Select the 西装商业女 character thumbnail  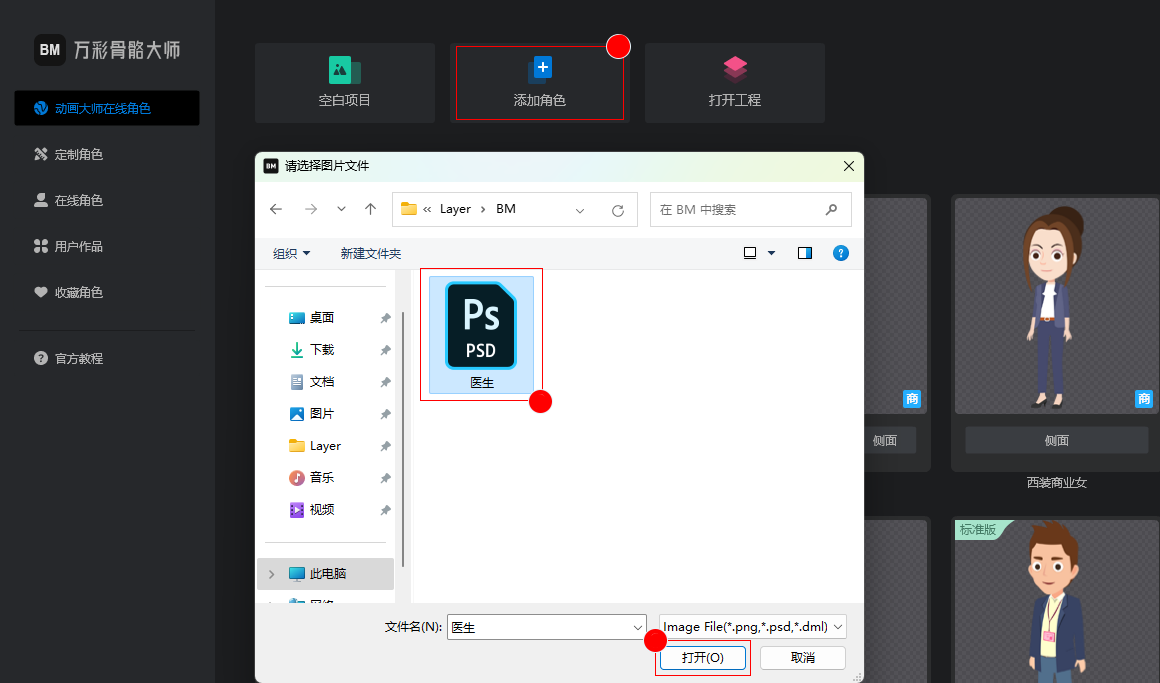click(1056, 306)
